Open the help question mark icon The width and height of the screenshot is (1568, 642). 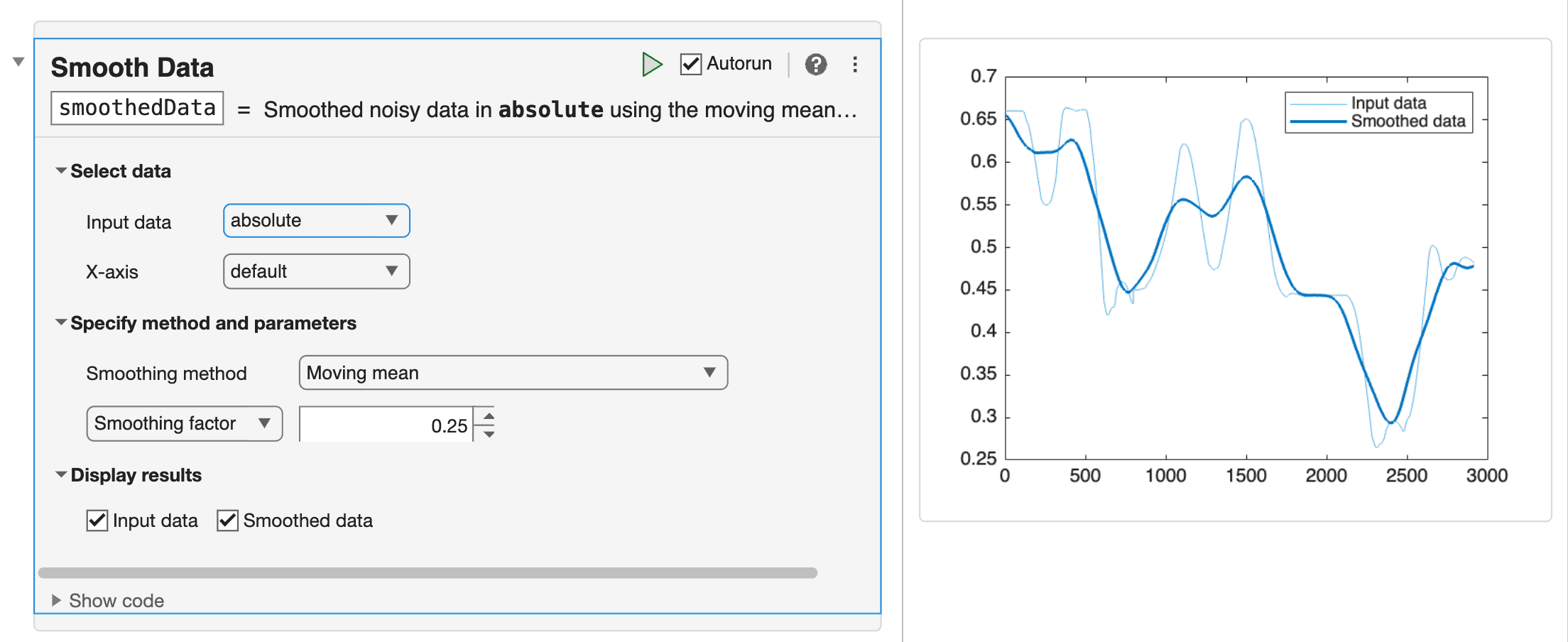pos(816,65)
